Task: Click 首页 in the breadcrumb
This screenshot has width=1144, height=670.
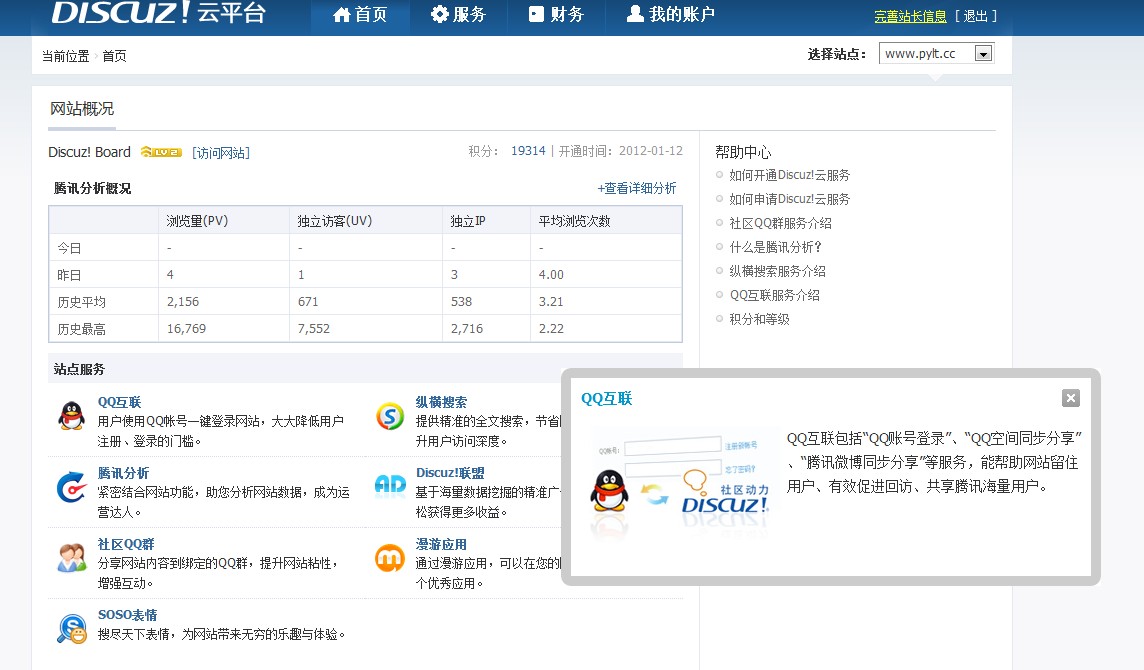Action: 114,56
